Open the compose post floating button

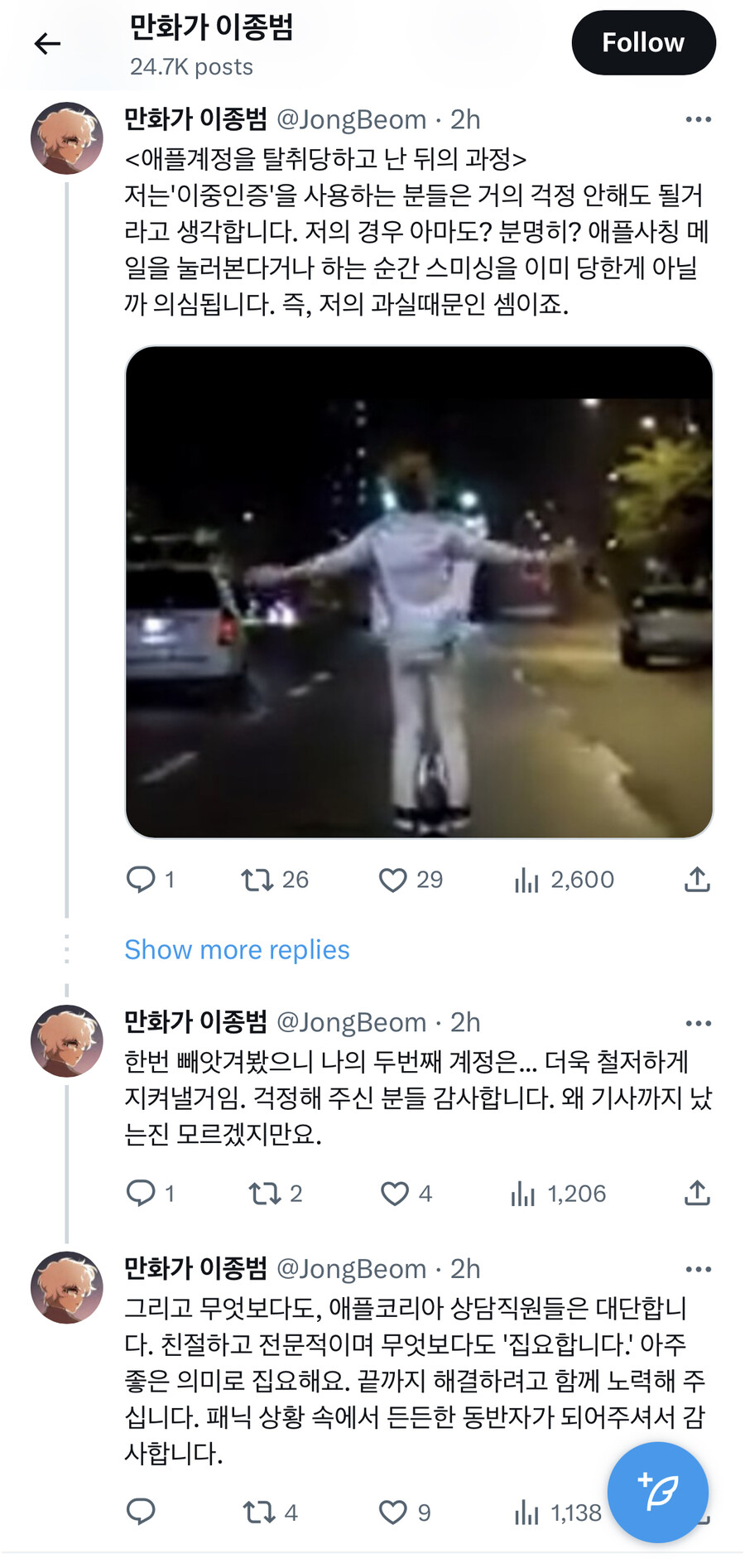pos(657,1493)
